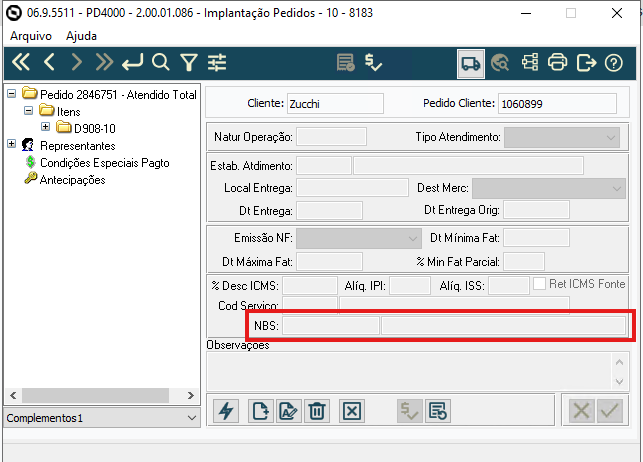Click the Dt Mínima Fat field

[x=536, y=238]
